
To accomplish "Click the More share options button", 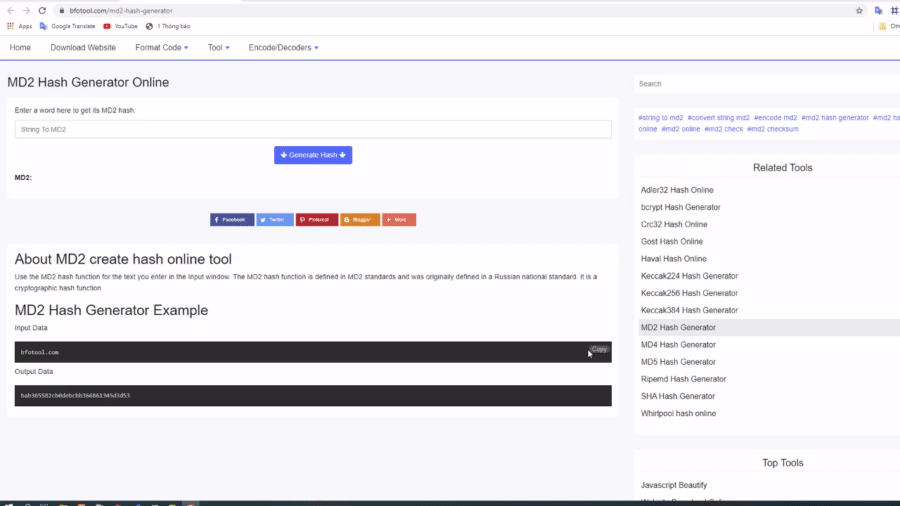I will pos(399,219).
